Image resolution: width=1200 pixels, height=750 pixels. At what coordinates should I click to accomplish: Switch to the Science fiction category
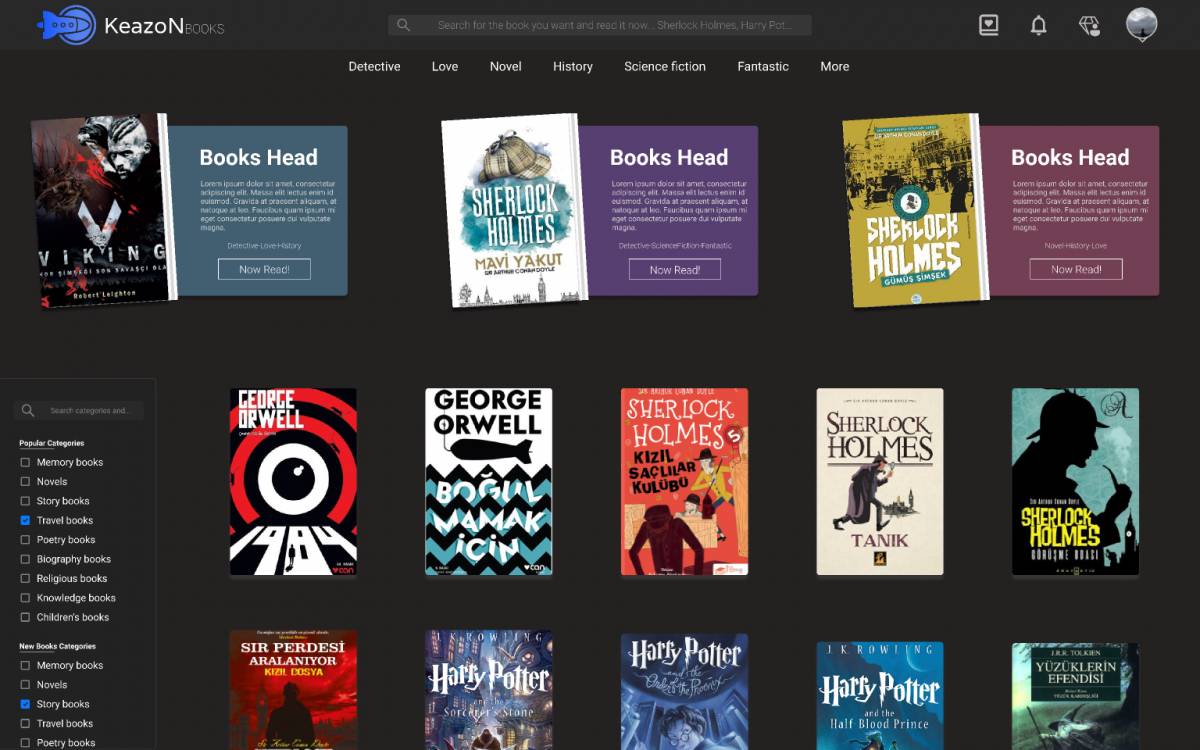click(x=664, y=66)
